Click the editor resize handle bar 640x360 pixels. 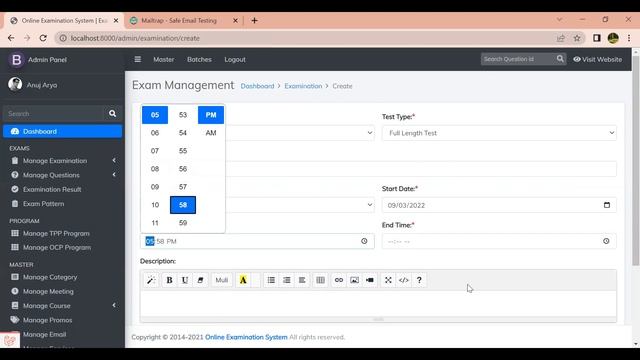tap(378, 319)
